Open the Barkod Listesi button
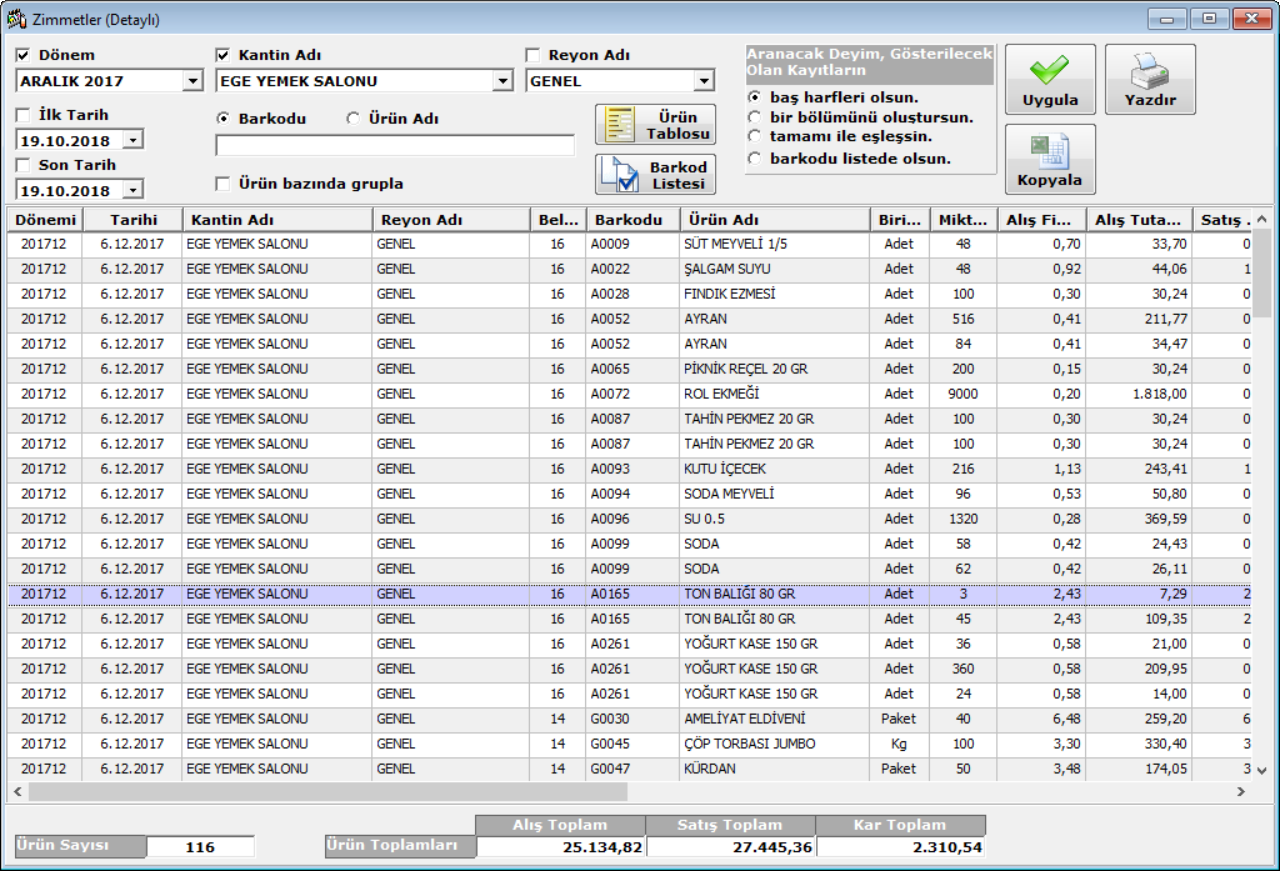Screen dimensions: 1280x871 click(655, 175)
